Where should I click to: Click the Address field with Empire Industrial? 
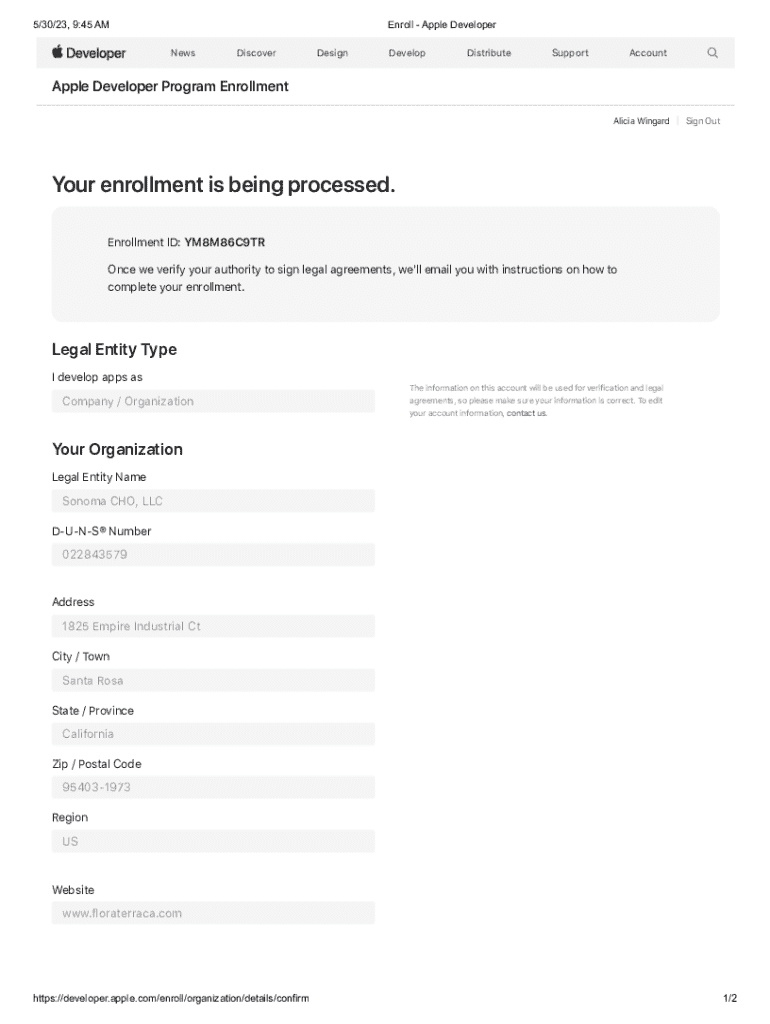coord(213,626)
